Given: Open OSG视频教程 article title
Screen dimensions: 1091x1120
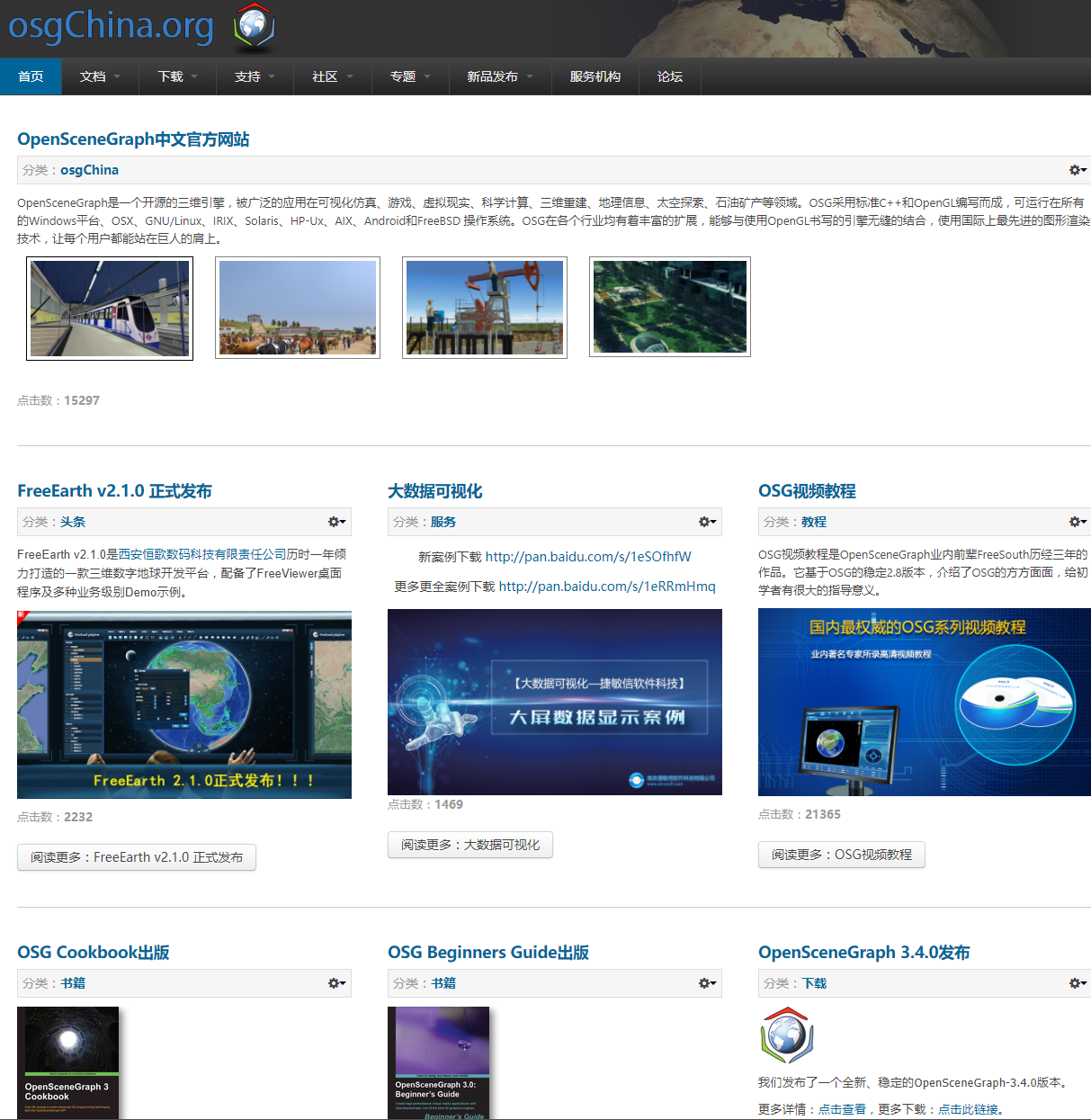Looking at the screenshot, I should [807, 491].
